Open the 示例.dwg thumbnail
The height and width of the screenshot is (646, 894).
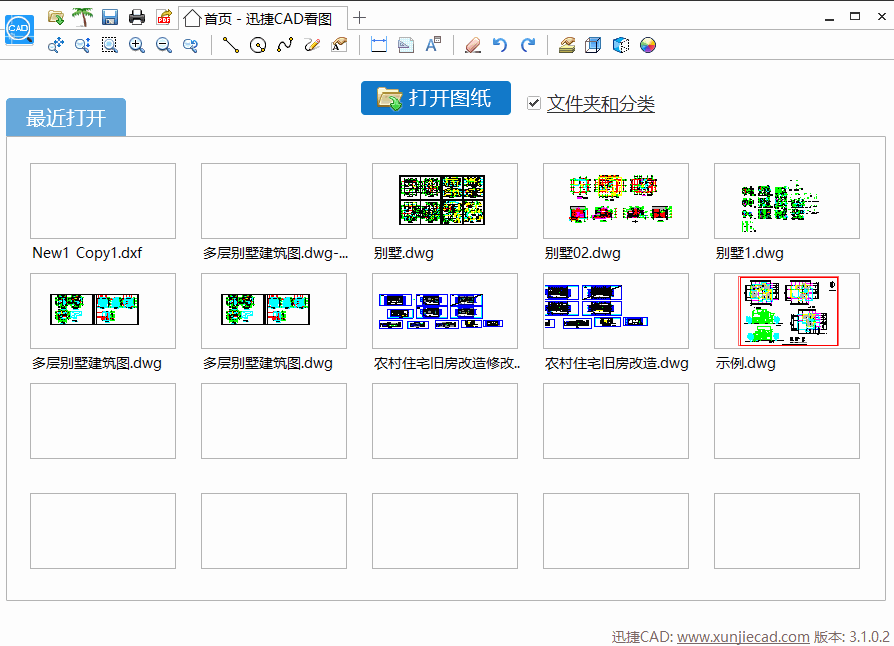[x=787, y=311]
